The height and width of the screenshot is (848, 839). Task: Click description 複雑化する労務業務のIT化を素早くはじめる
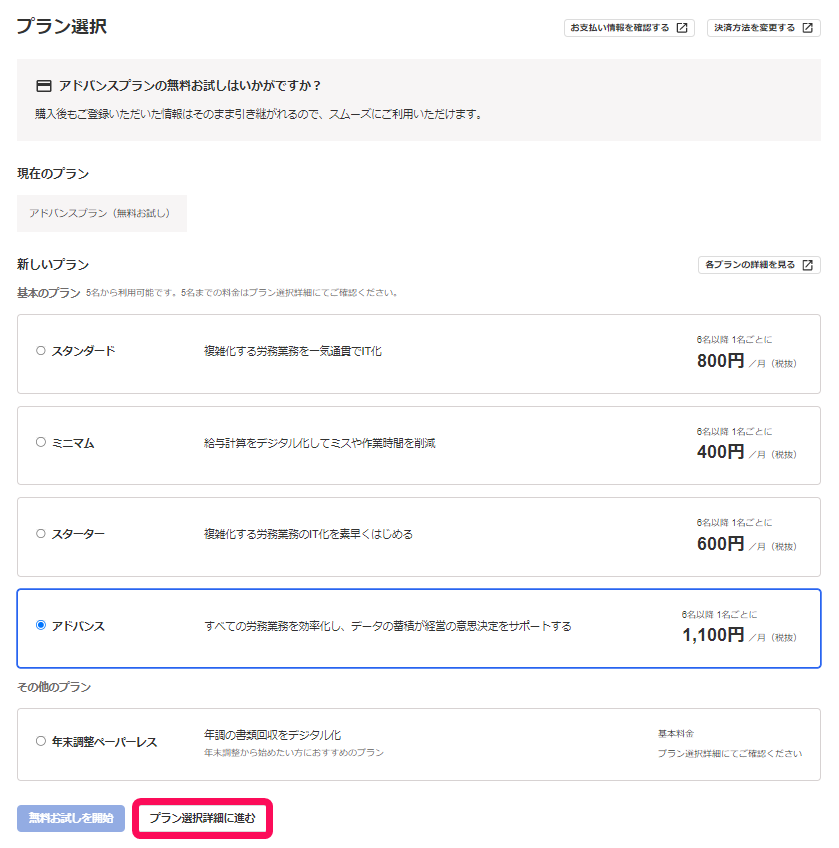point(308,534)
